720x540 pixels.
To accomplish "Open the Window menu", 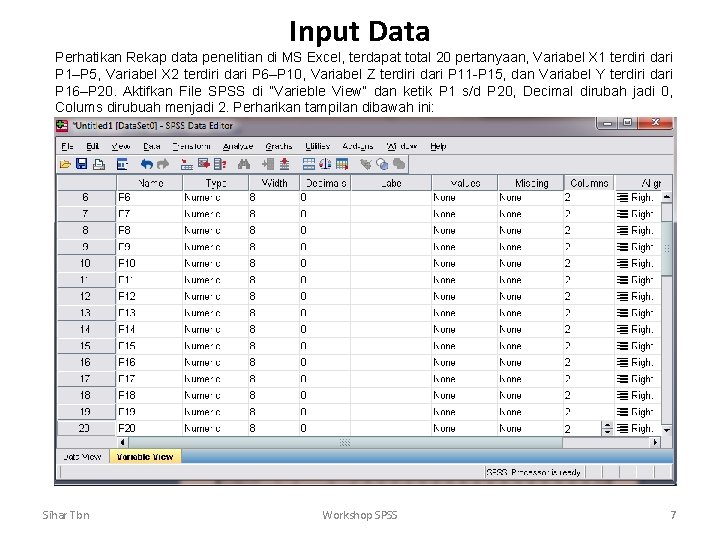I will pyautogui.click(x=402, y=146).
